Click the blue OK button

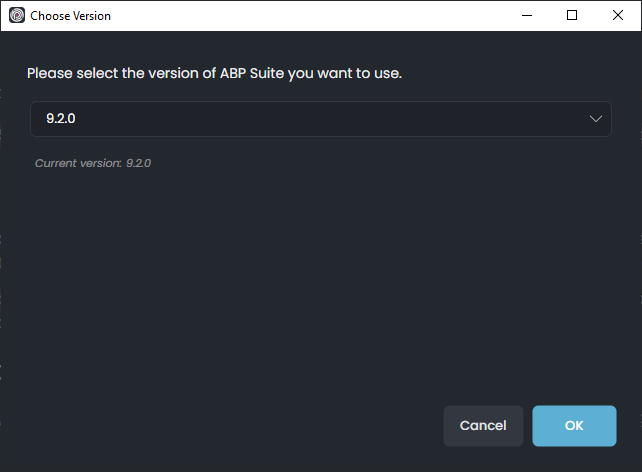tap(574, 425)
